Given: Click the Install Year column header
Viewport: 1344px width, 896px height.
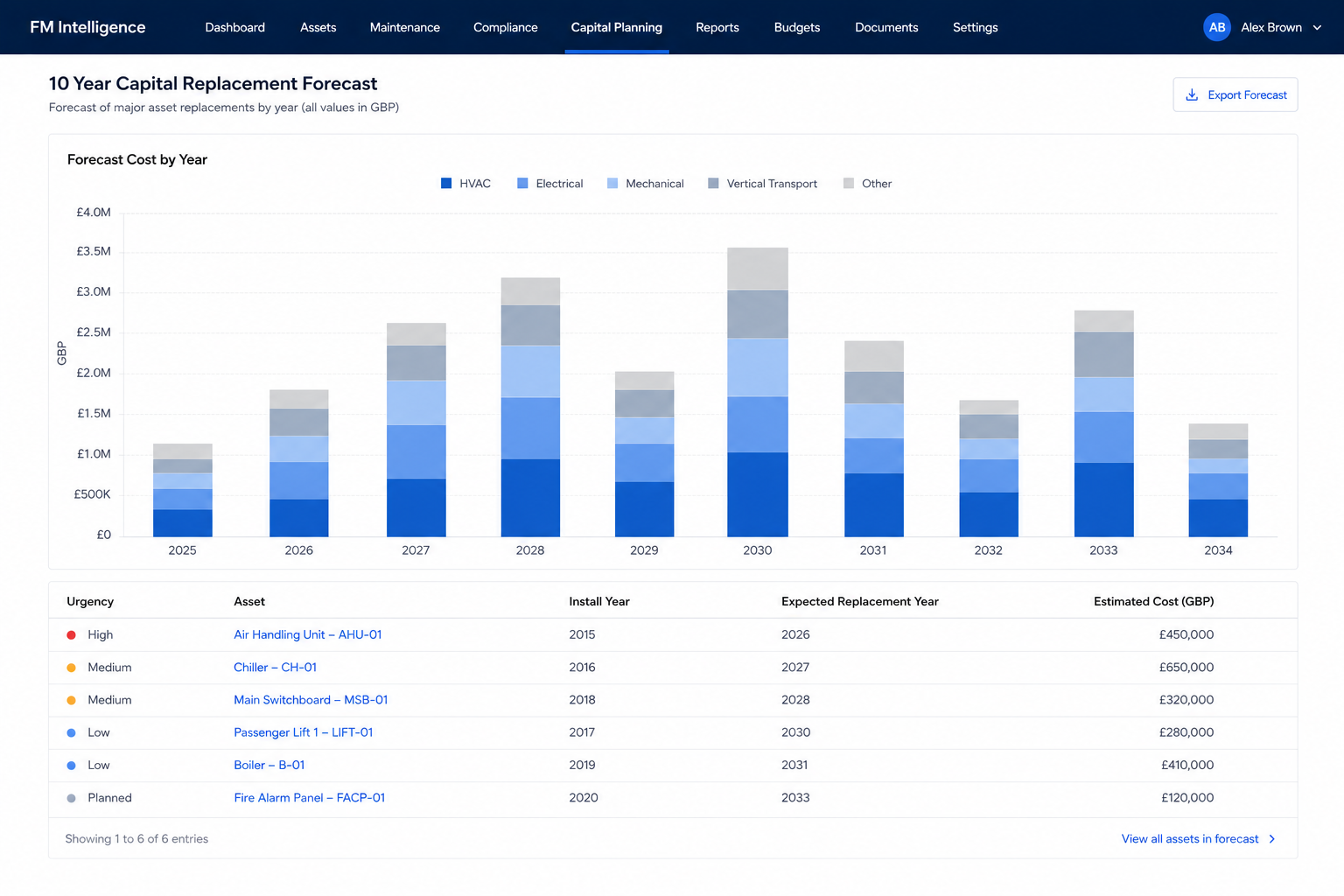Looking at the screenshot, I should coord(599,602).
